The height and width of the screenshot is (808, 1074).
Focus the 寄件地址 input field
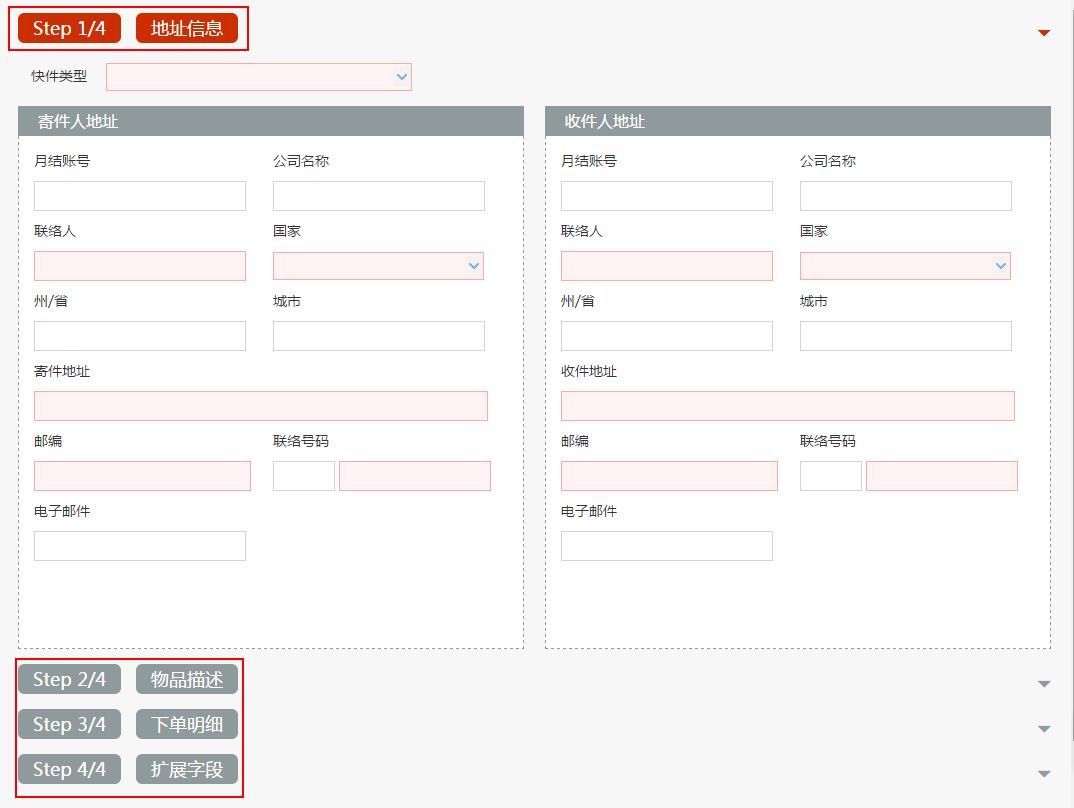[x=261, y=406]
